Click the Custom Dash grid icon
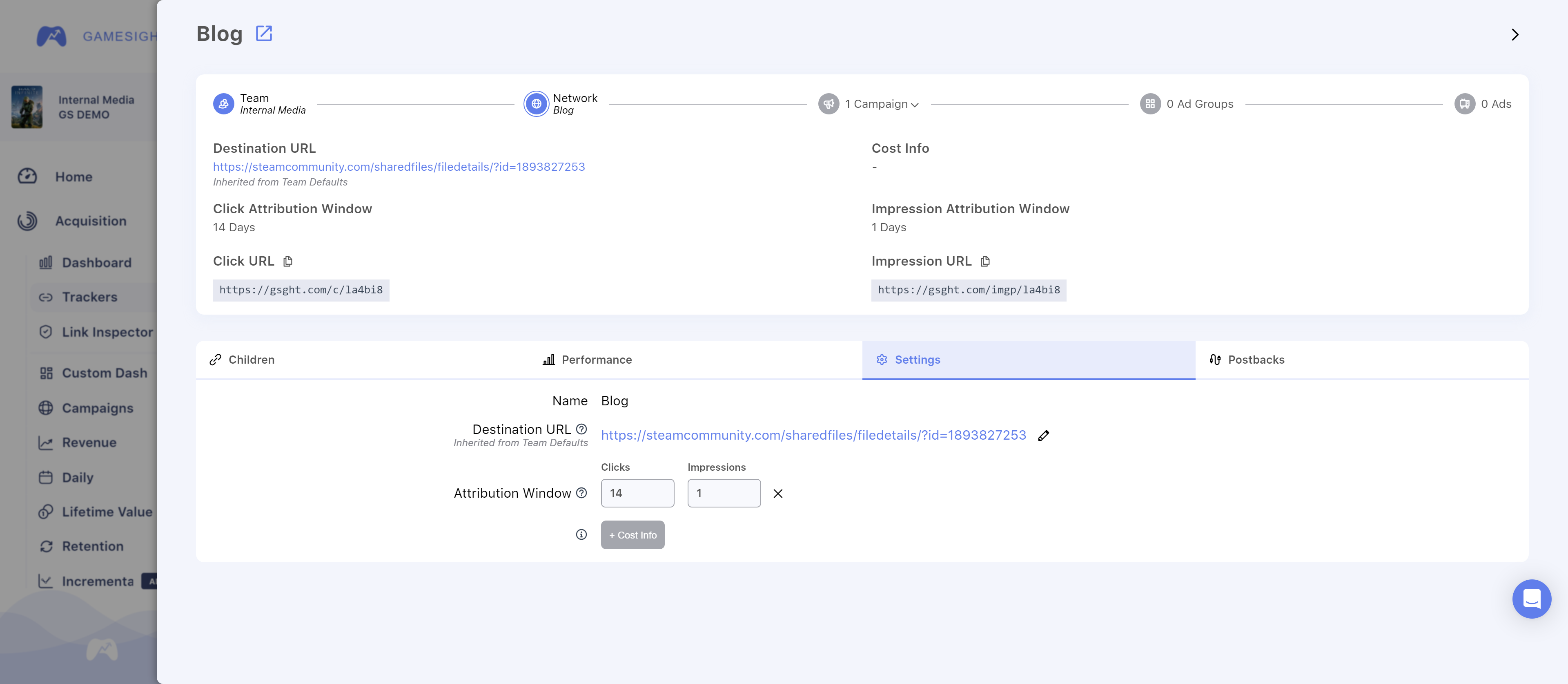 click(x=46, y=373)
